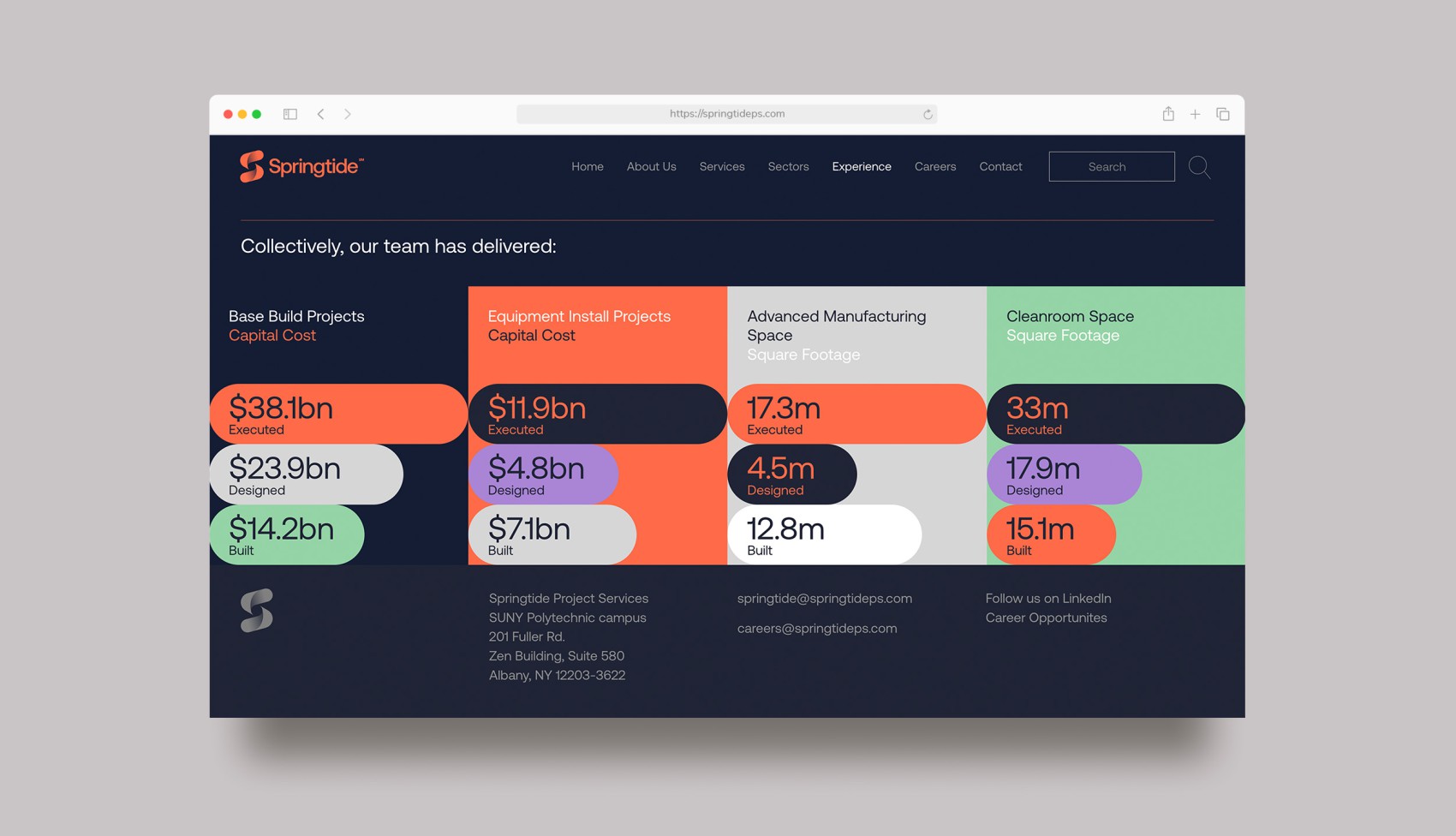Click the Springtide logo in header

pos(301,166)
